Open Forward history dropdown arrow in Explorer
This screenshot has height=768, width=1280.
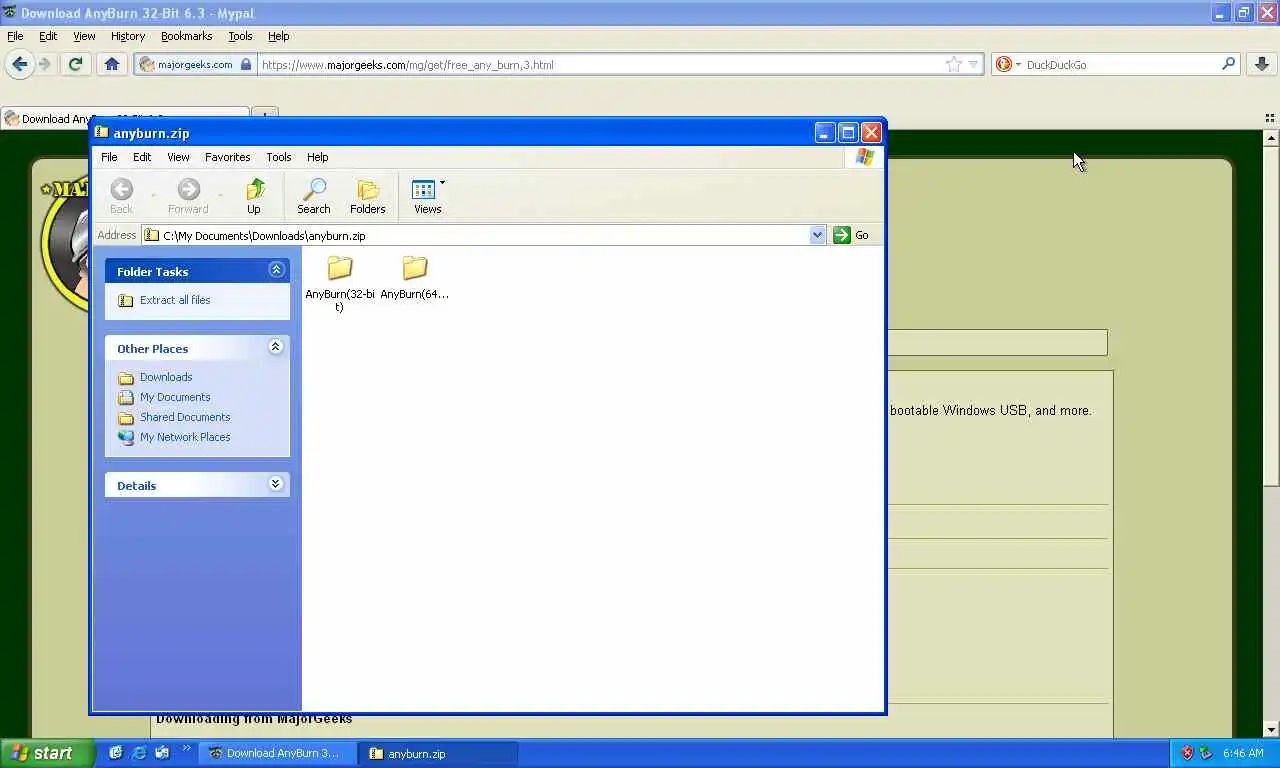[220, 195]
